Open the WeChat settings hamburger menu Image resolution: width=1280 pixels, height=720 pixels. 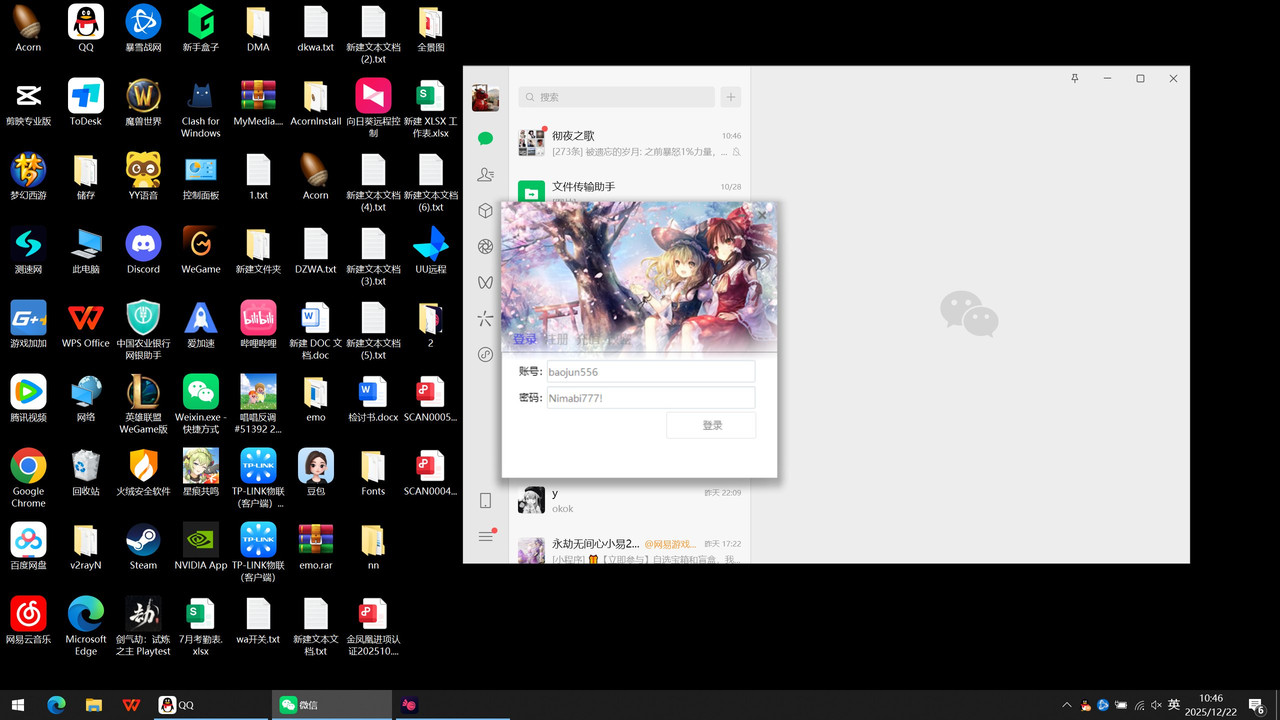pos(486,536)
